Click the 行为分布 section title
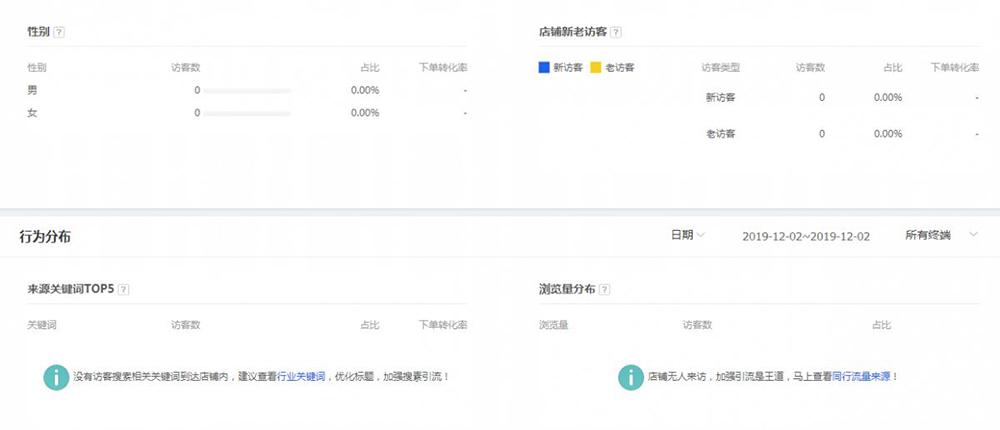The image size is (1000, 430). point(45,237)
